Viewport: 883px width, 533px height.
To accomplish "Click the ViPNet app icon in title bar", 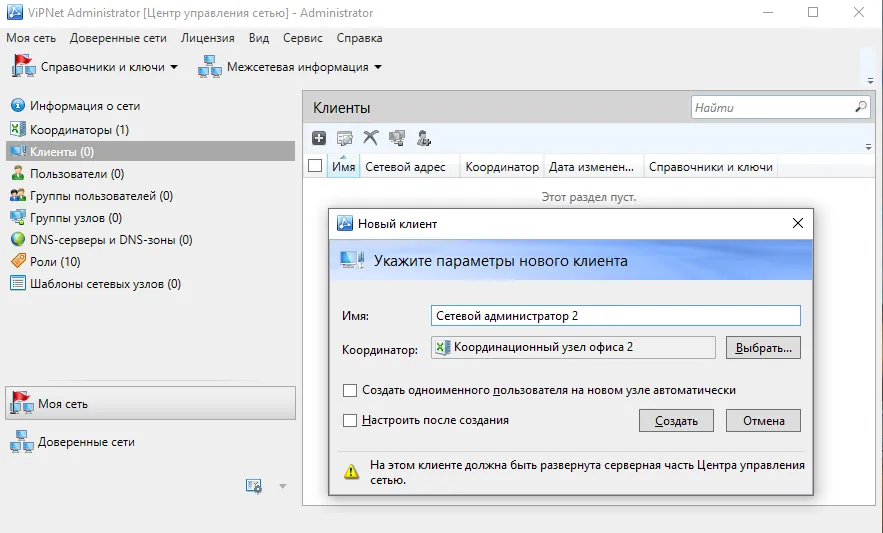I will coord(15,12).
